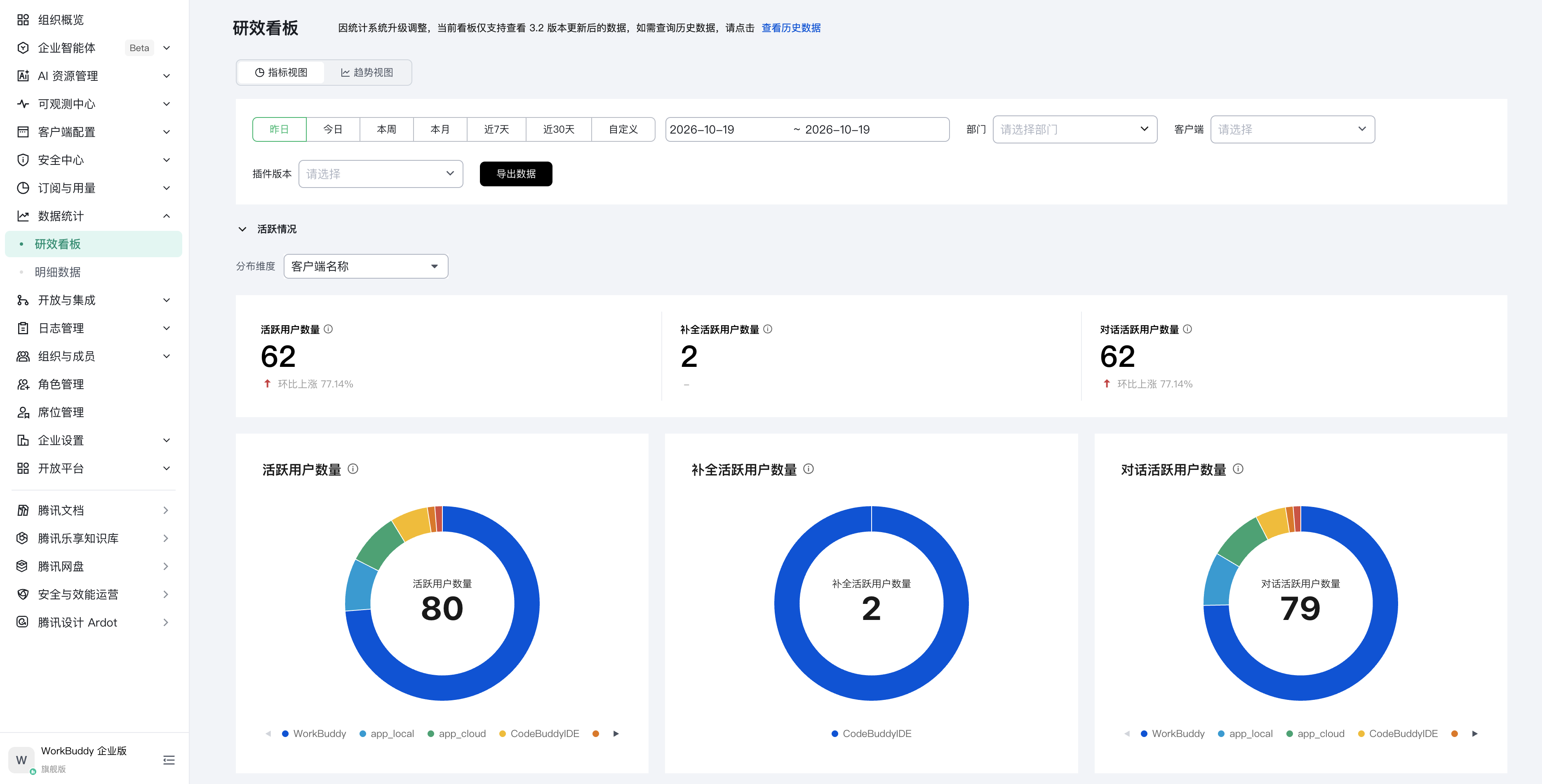Select the 自定义 custom date option

click(x=623, y=129)
